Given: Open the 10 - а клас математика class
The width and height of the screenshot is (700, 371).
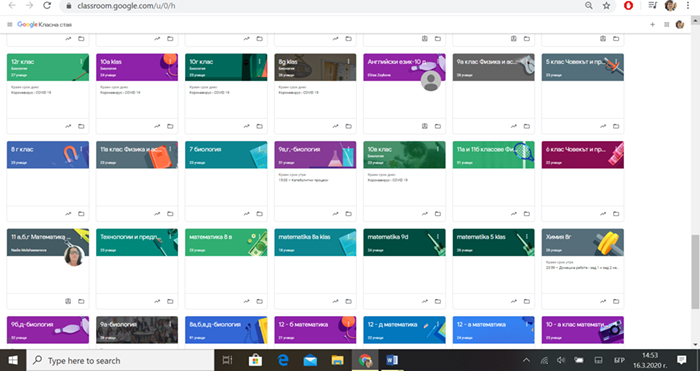Looking at the screenshot, I should (575, 324).
